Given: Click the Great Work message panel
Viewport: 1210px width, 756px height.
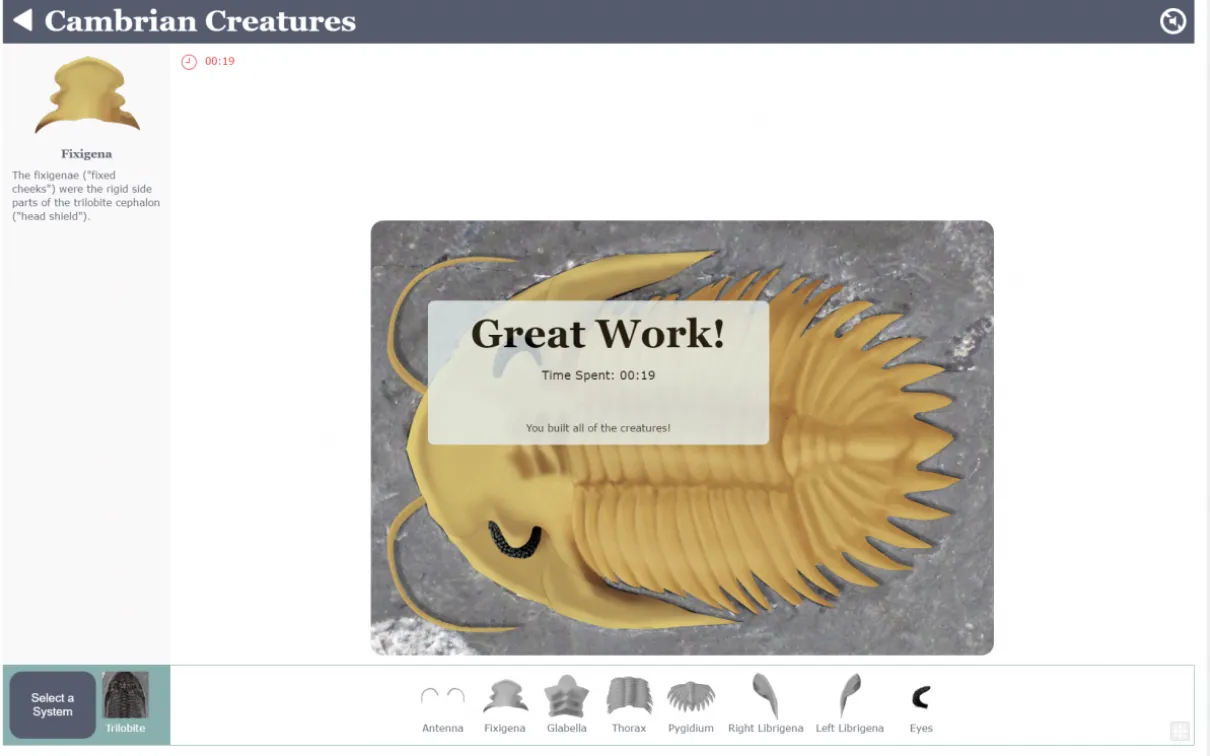Looking at the screenshot, I should [x=597, y=334].
